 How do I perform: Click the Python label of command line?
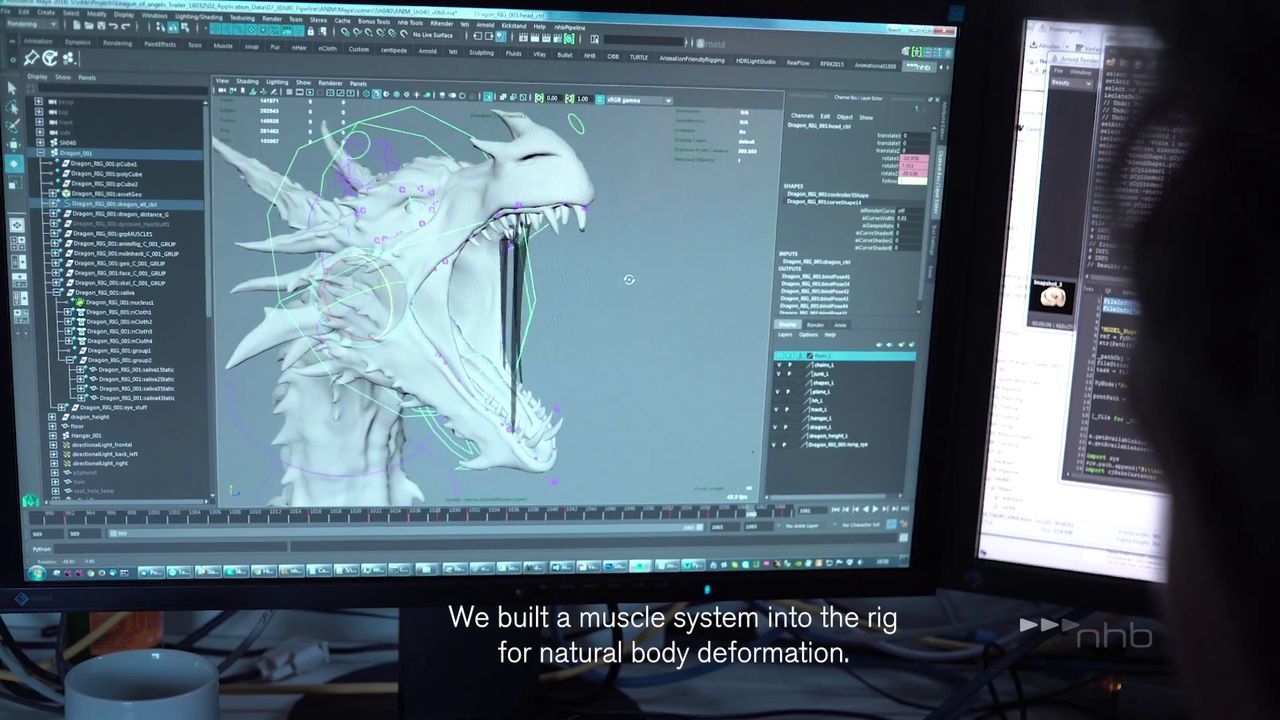pyautogui.click(x=41, y=549)
